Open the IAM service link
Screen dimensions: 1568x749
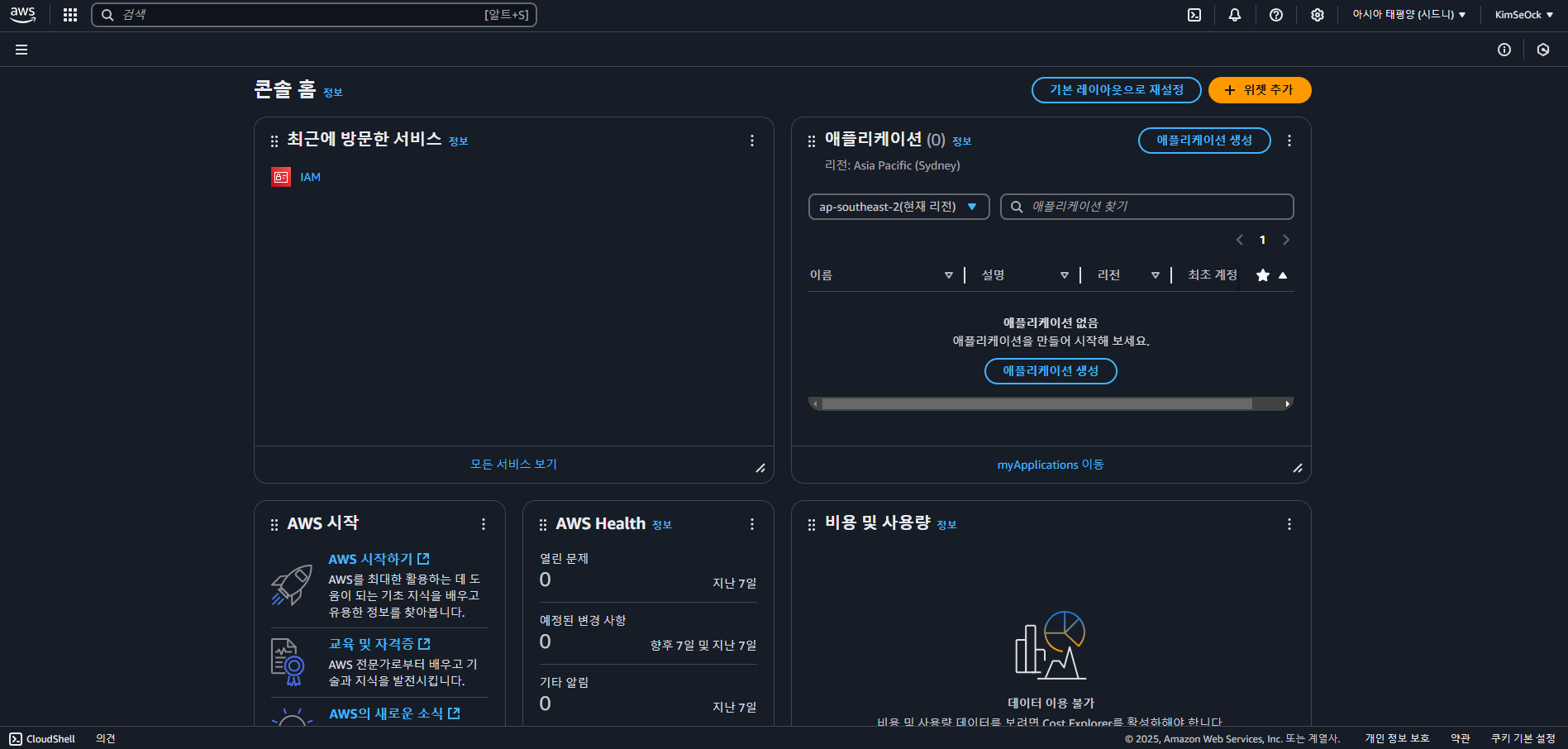[310, 177]
